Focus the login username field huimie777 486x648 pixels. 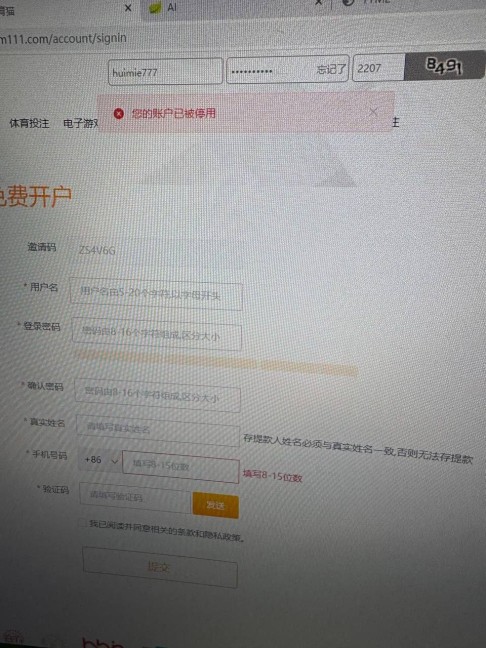pyautogui.click(x=165, y=71)
